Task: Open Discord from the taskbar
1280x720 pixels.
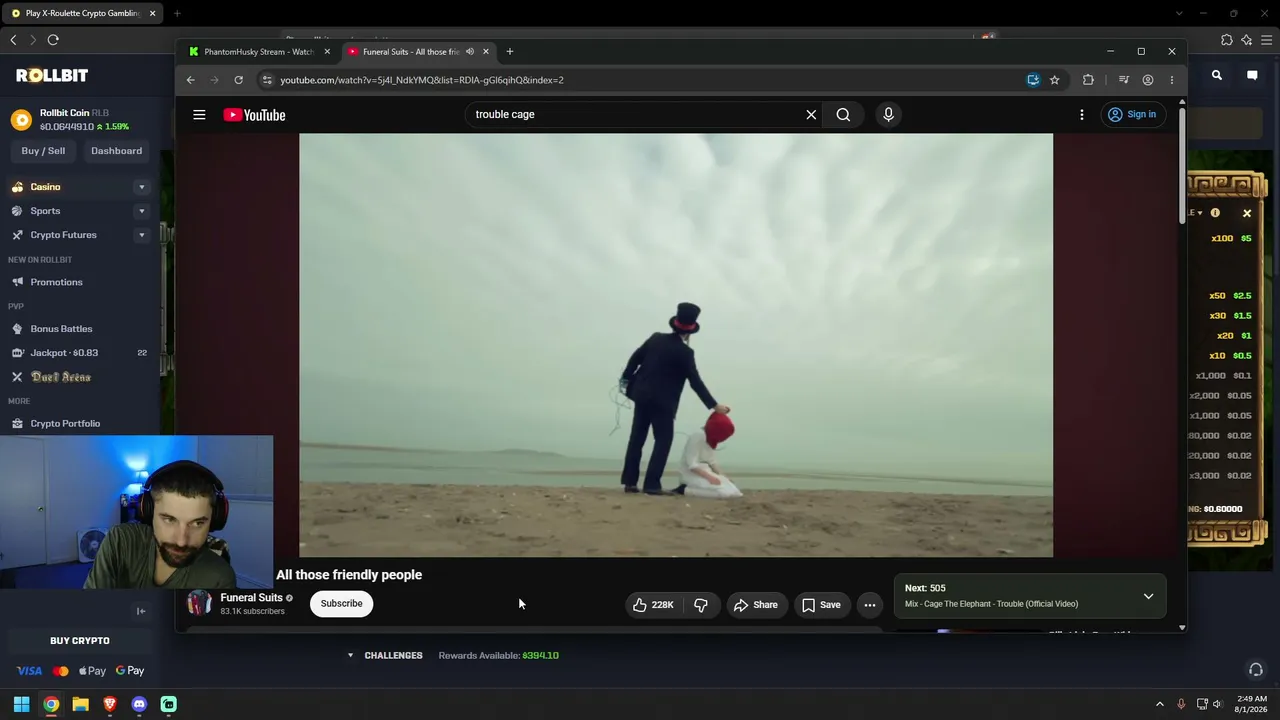Action: 139,704
